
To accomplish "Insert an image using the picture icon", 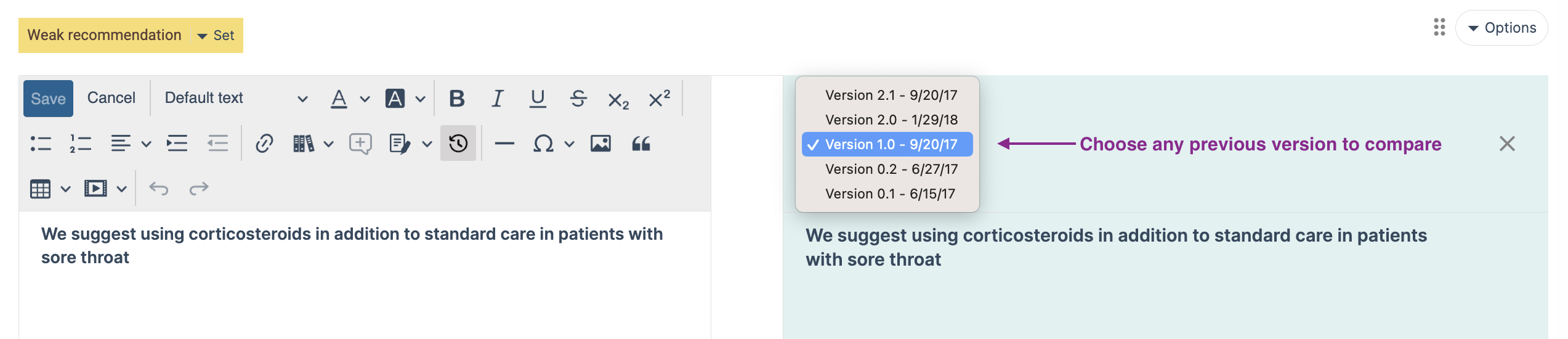I will tap(600, 144).
